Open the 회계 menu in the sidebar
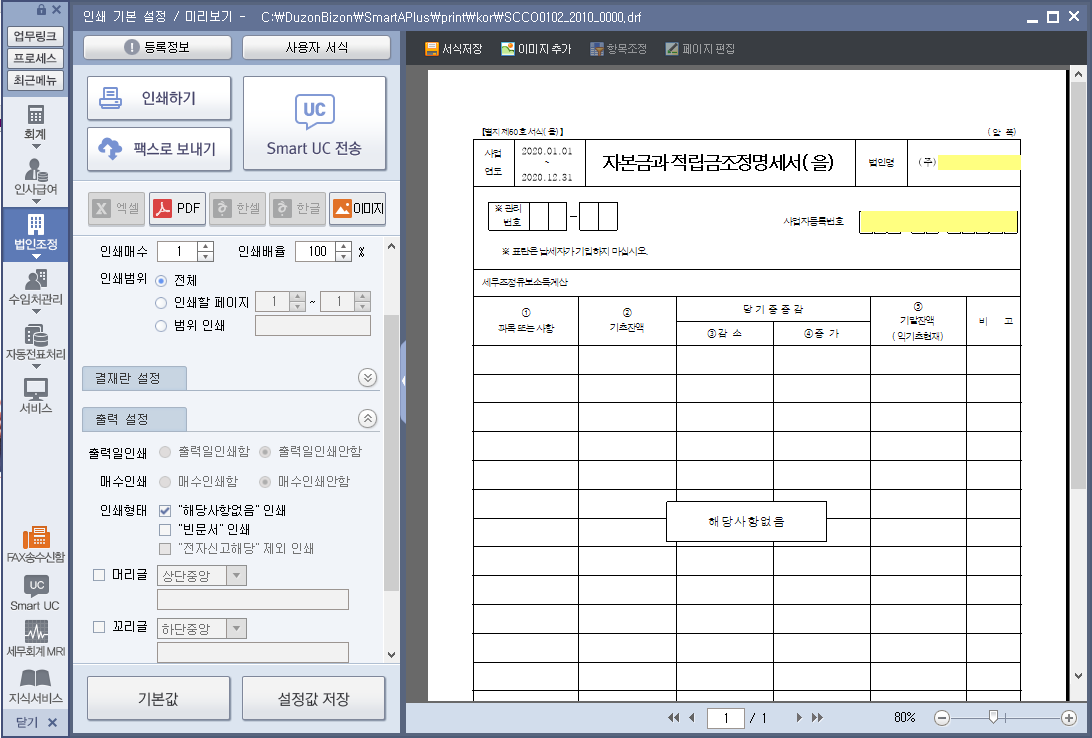The height and width of the screenshot is (738, 1092). 35,122
